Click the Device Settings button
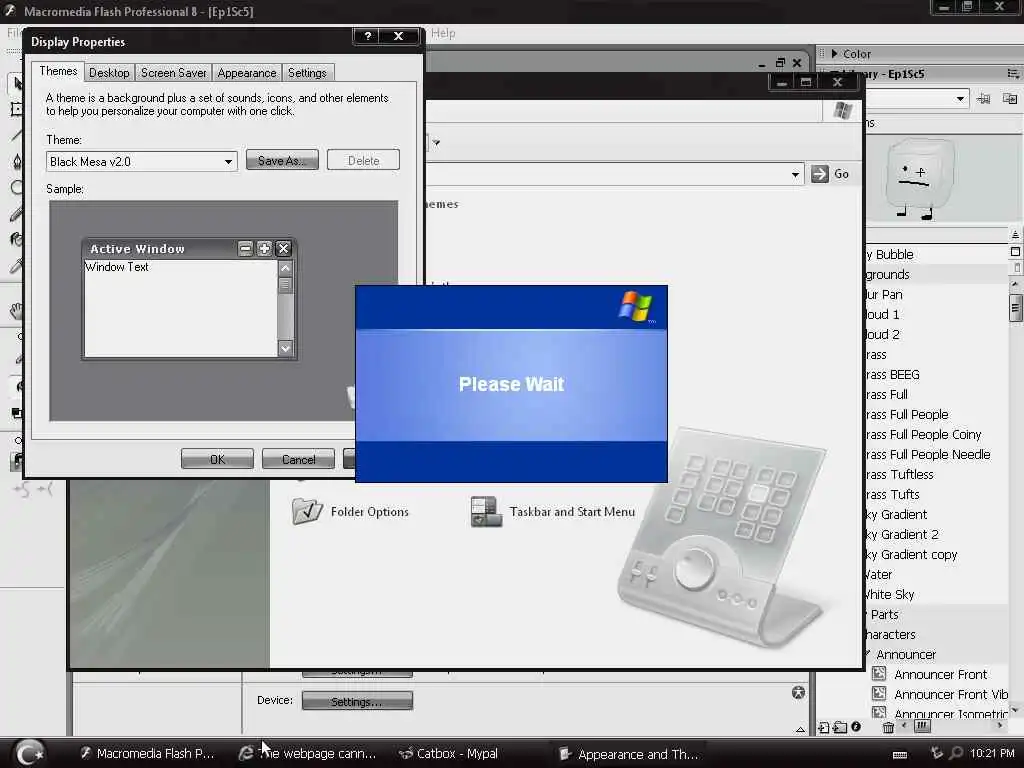Viewport: 1024px width, 768px height. (x=357, y=701)
